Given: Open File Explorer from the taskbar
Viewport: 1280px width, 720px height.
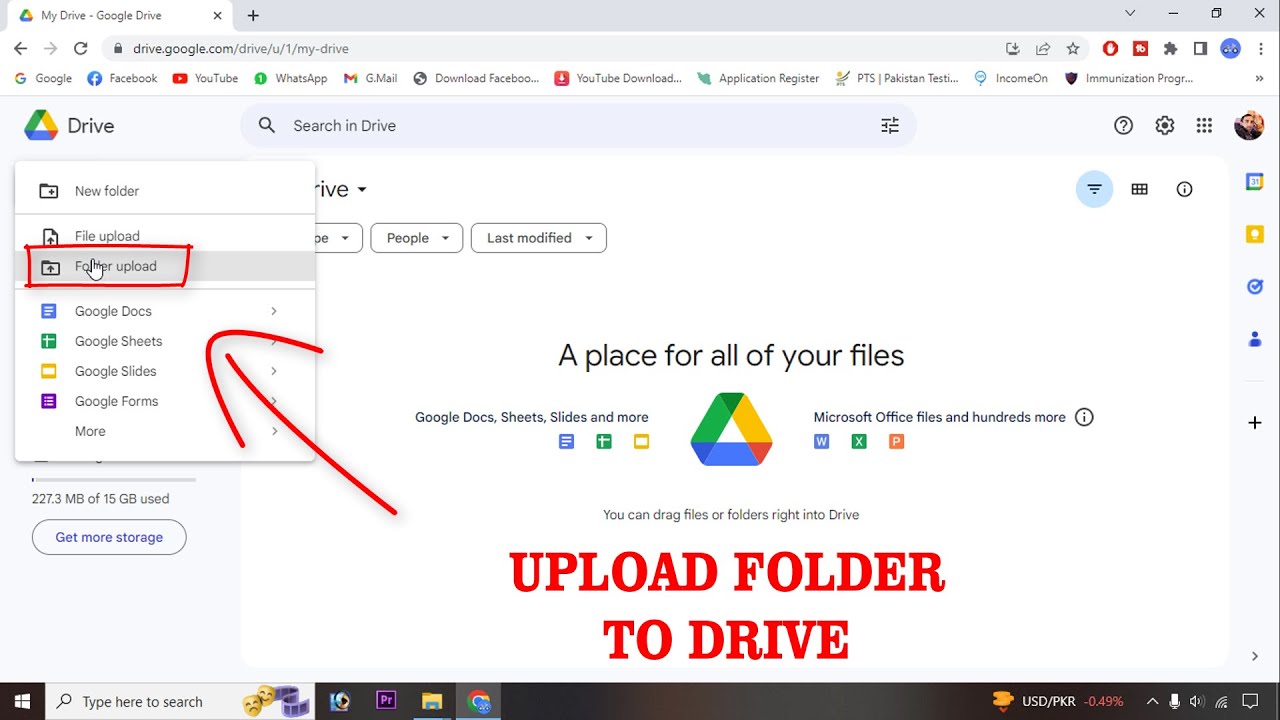Looking at the screenshot, I should click(x=432, y=701).
